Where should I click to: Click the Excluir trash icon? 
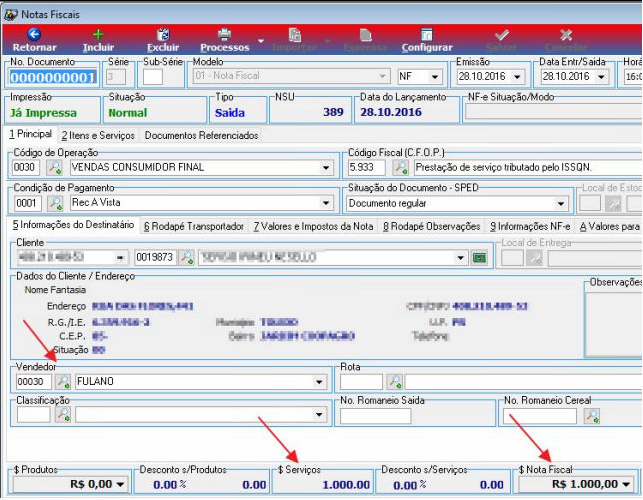(x=163, y=34)
